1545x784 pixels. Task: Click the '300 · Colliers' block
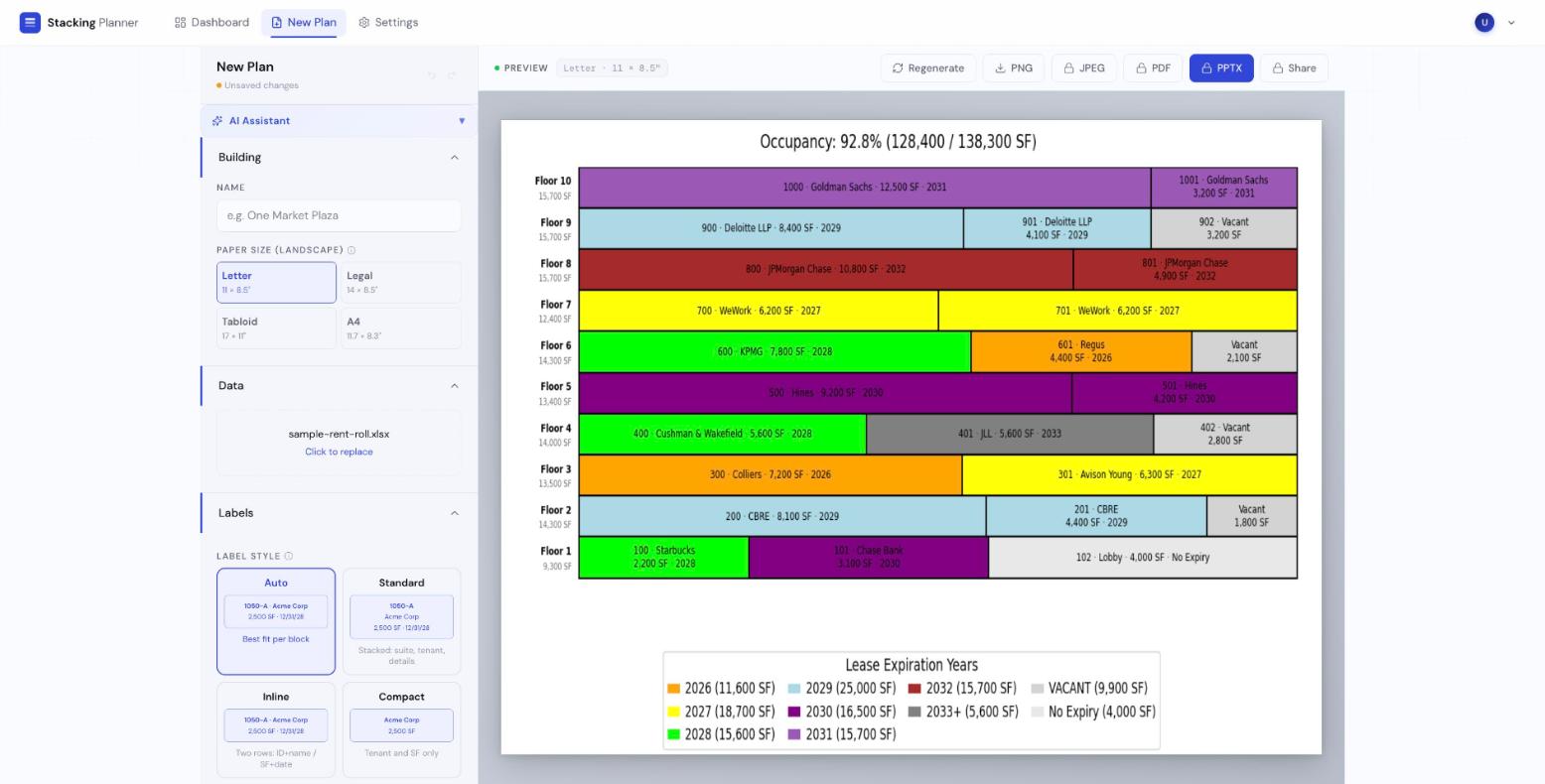(x=771, y=474)
